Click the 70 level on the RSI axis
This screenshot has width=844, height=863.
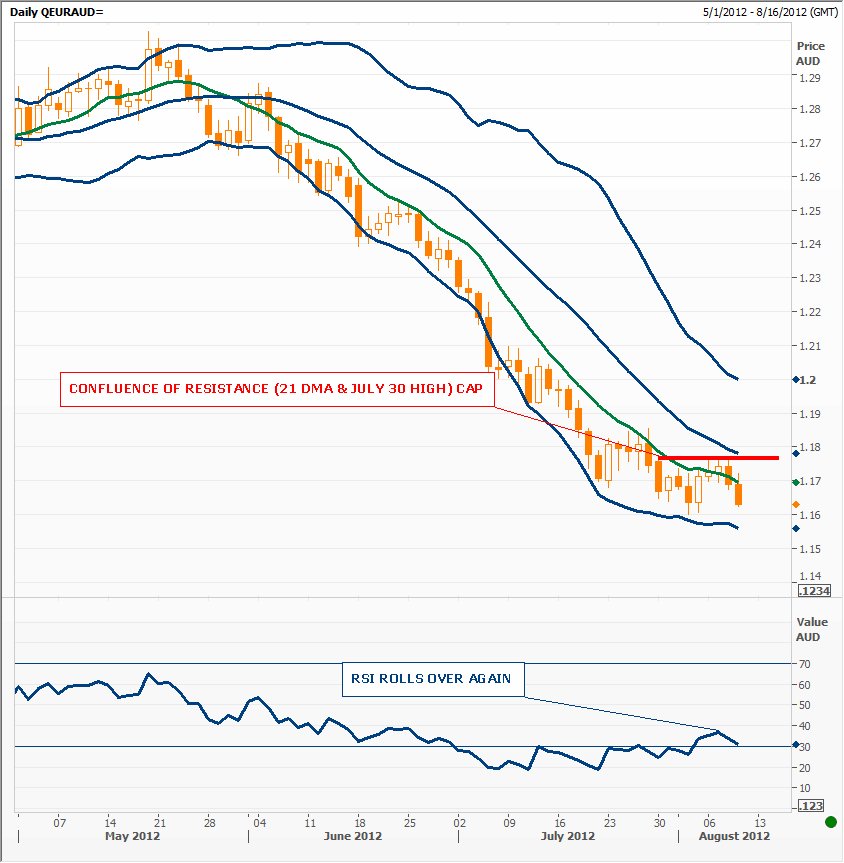coord(804,664)
